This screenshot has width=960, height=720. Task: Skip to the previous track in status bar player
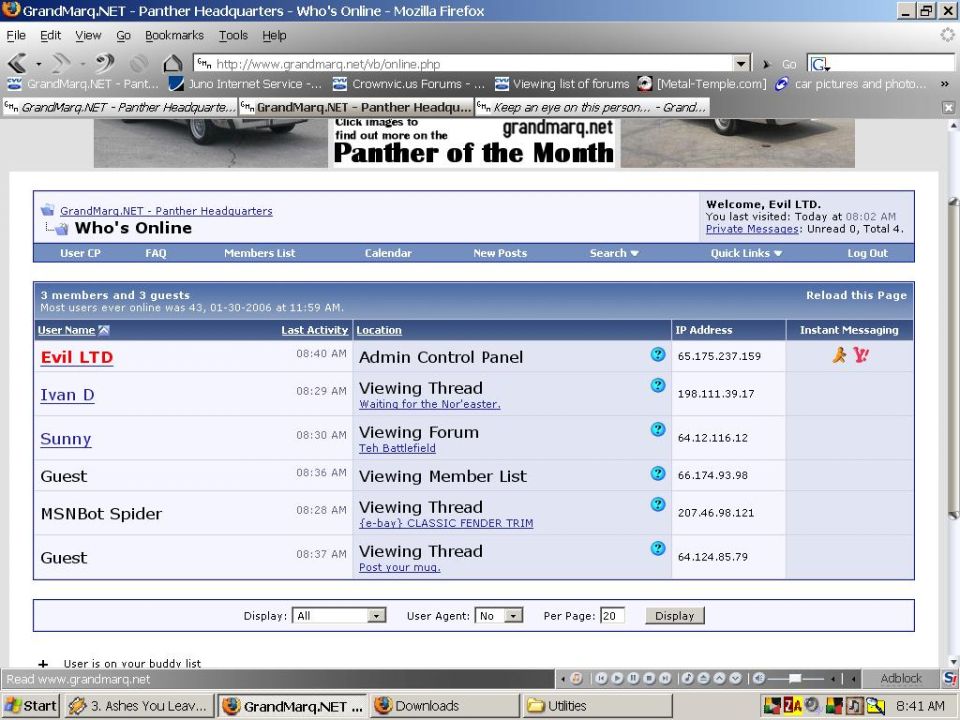pyautogui.click(x=601, y=678)
